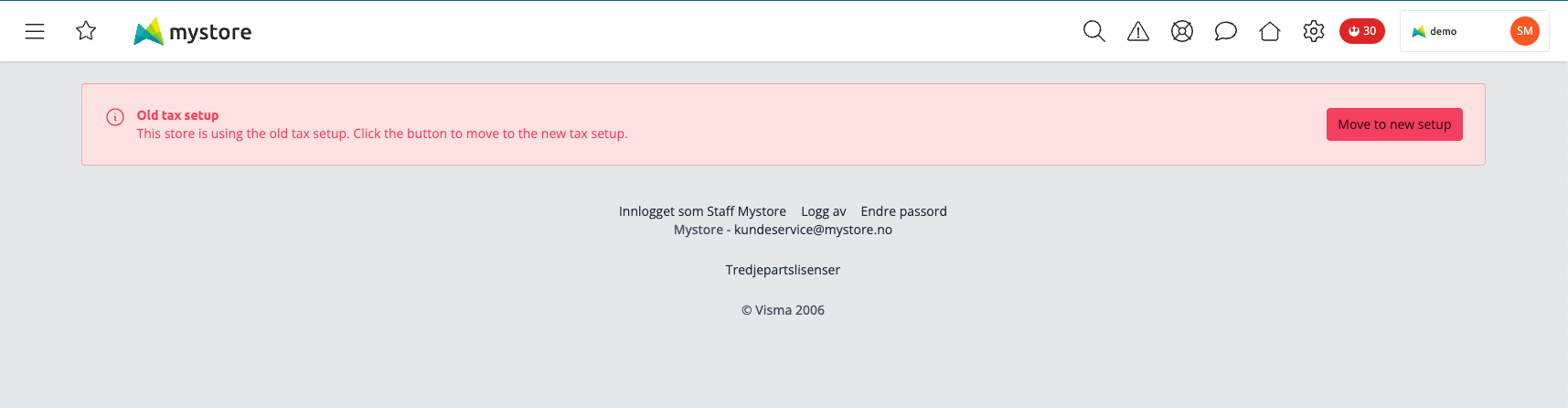The width and height of the screenshot is (1568, 408).
Task: Click the info icon in tax alert
Action: [115, 117]
